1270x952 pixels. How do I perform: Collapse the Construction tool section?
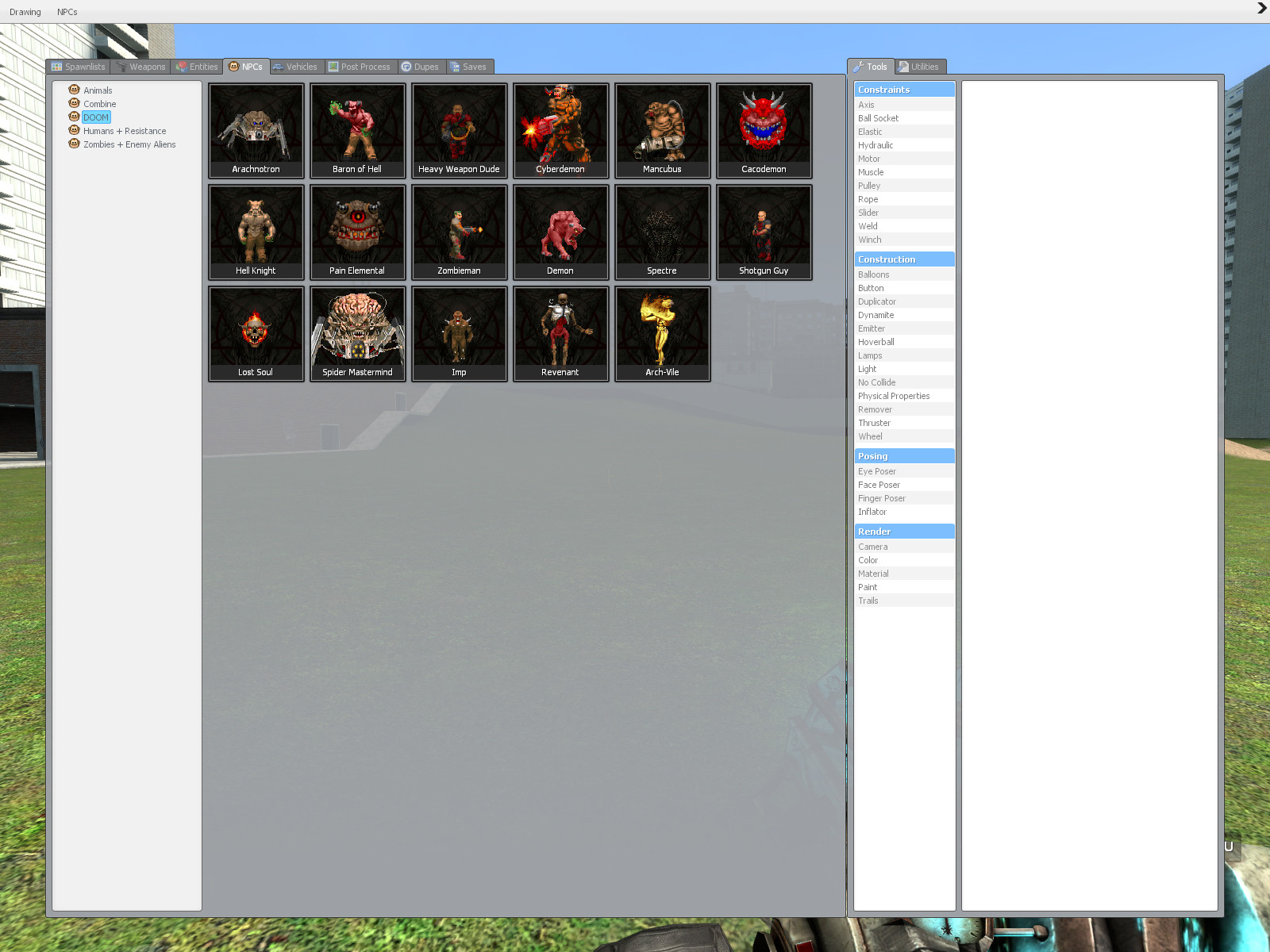click(x=905, y=259)
